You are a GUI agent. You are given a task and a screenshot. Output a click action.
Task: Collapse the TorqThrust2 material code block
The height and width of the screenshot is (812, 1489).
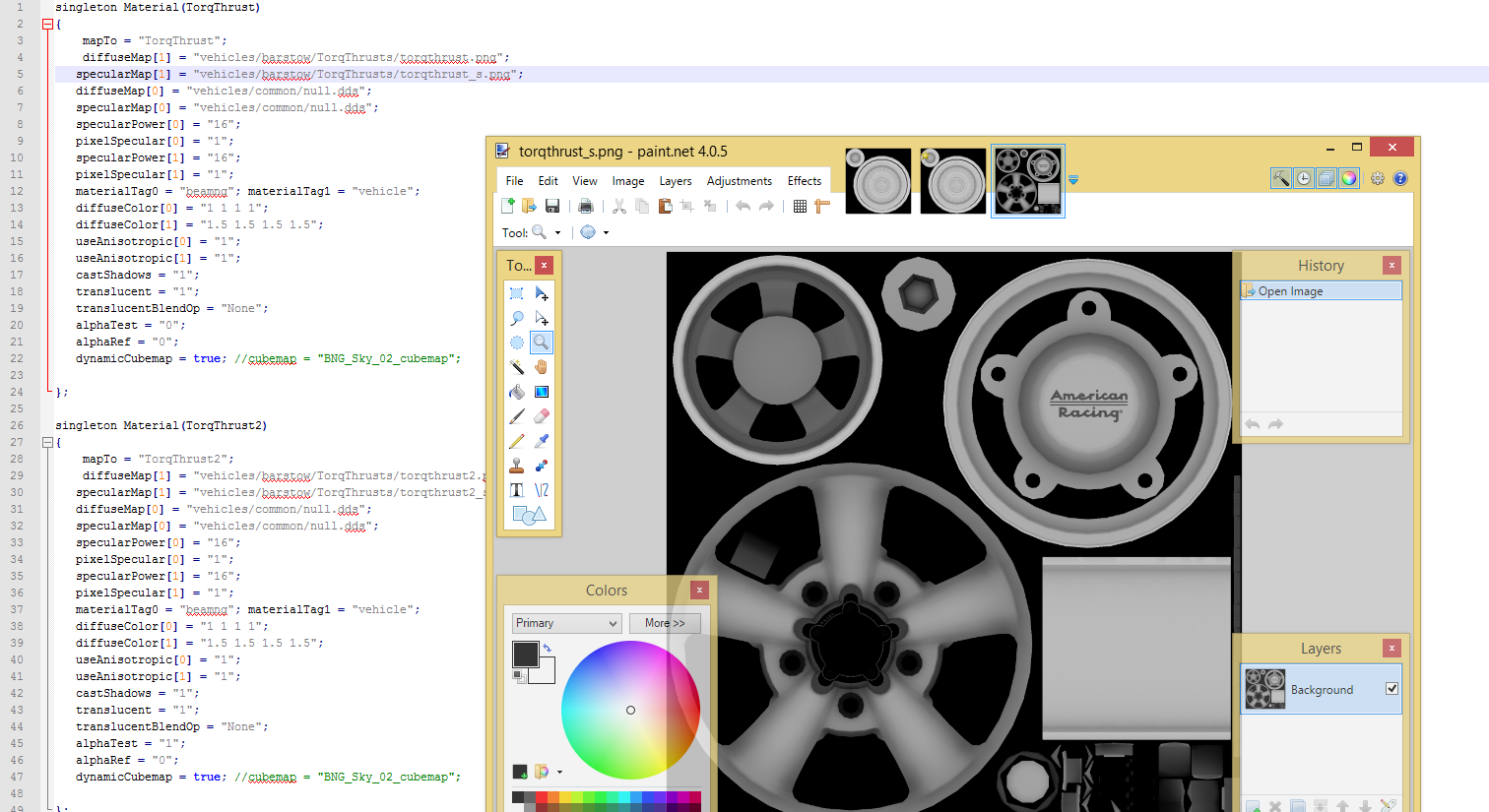[47, 442]
